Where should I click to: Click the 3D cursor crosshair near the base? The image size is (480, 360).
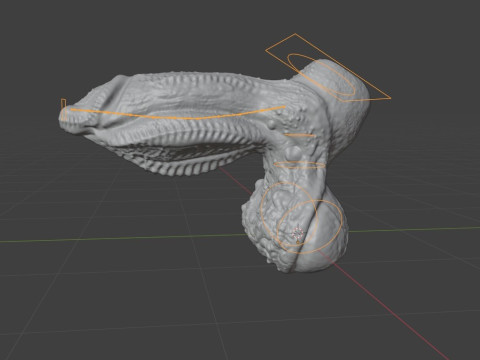click(x=298, y=233)
